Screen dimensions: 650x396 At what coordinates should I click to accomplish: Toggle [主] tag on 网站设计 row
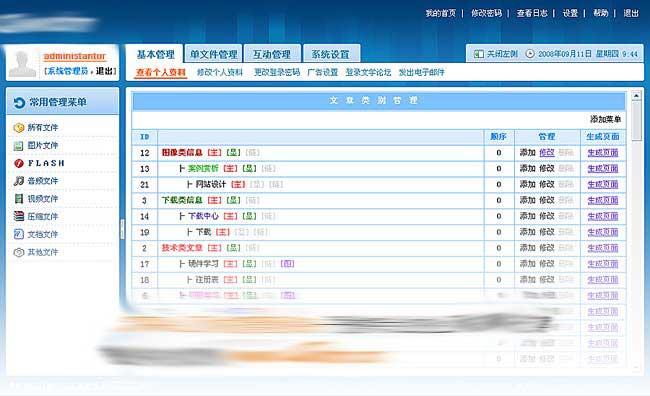(x=238, y=185)
